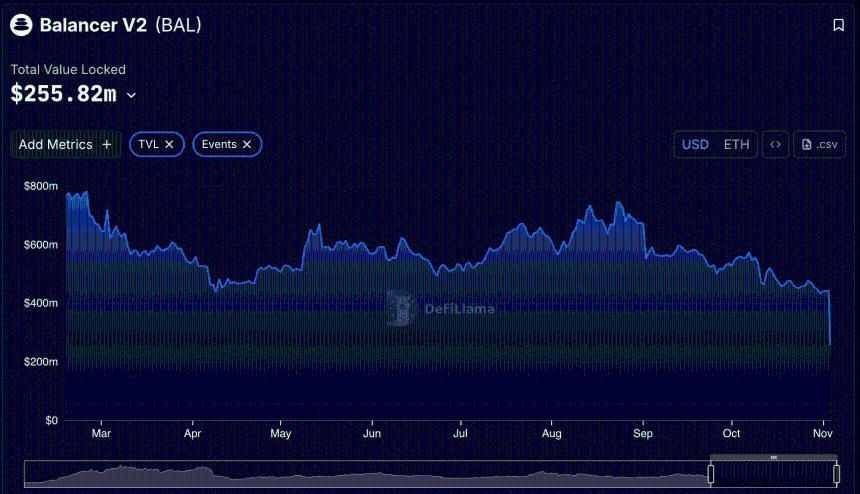
Task: Select the TVL chip label
Action: pos(148,145)
